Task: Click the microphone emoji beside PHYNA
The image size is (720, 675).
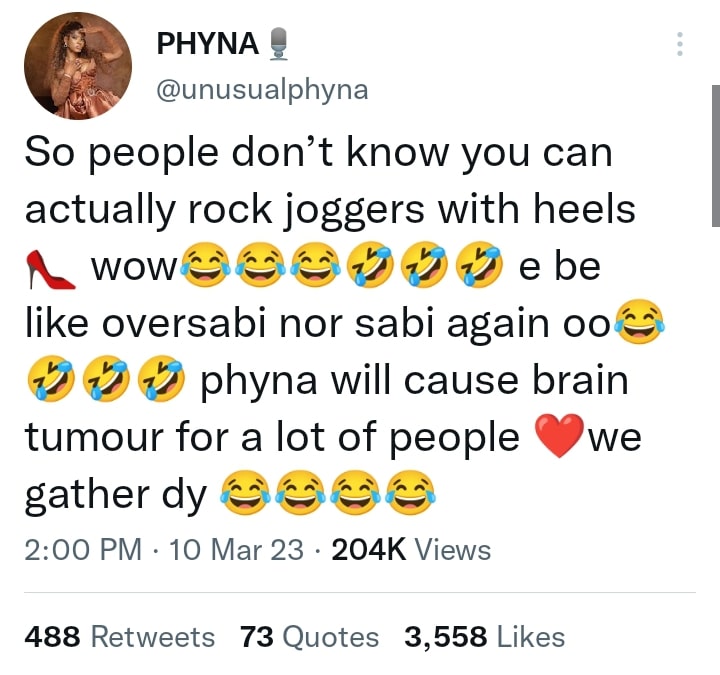Action: [277, 44]
